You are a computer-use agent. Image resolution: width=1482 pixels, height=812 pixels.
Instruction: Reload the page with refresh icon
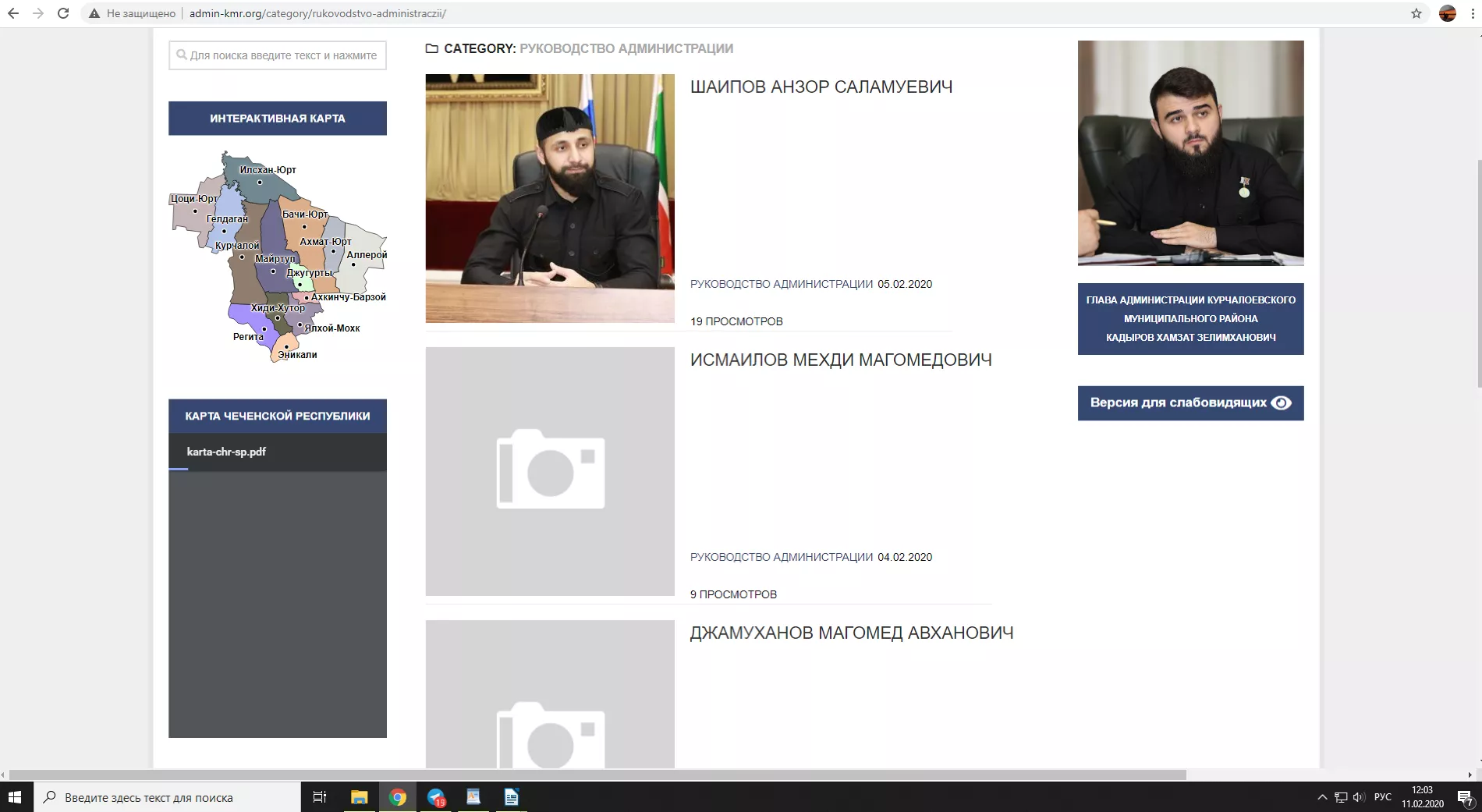(63, 13)
